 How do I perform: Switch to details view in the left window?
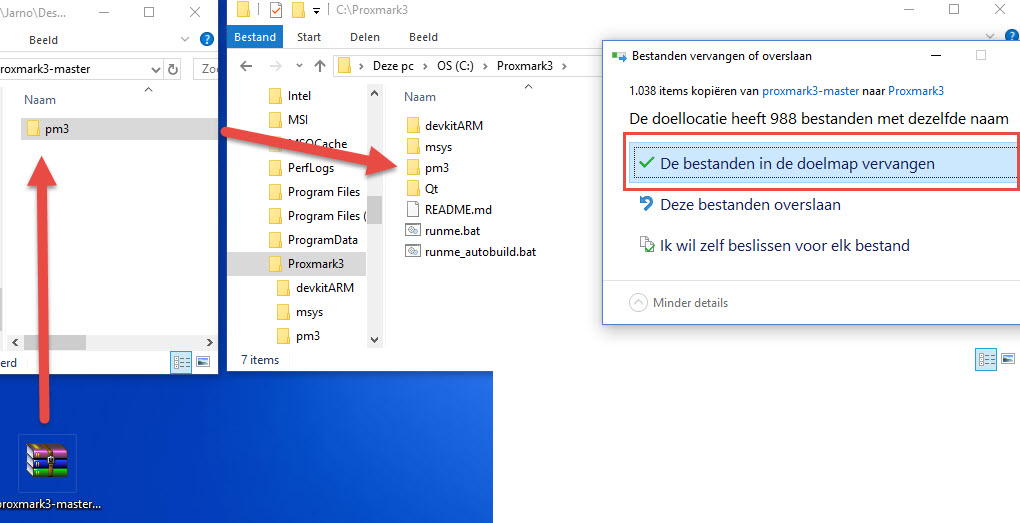[x=181, y=362]
